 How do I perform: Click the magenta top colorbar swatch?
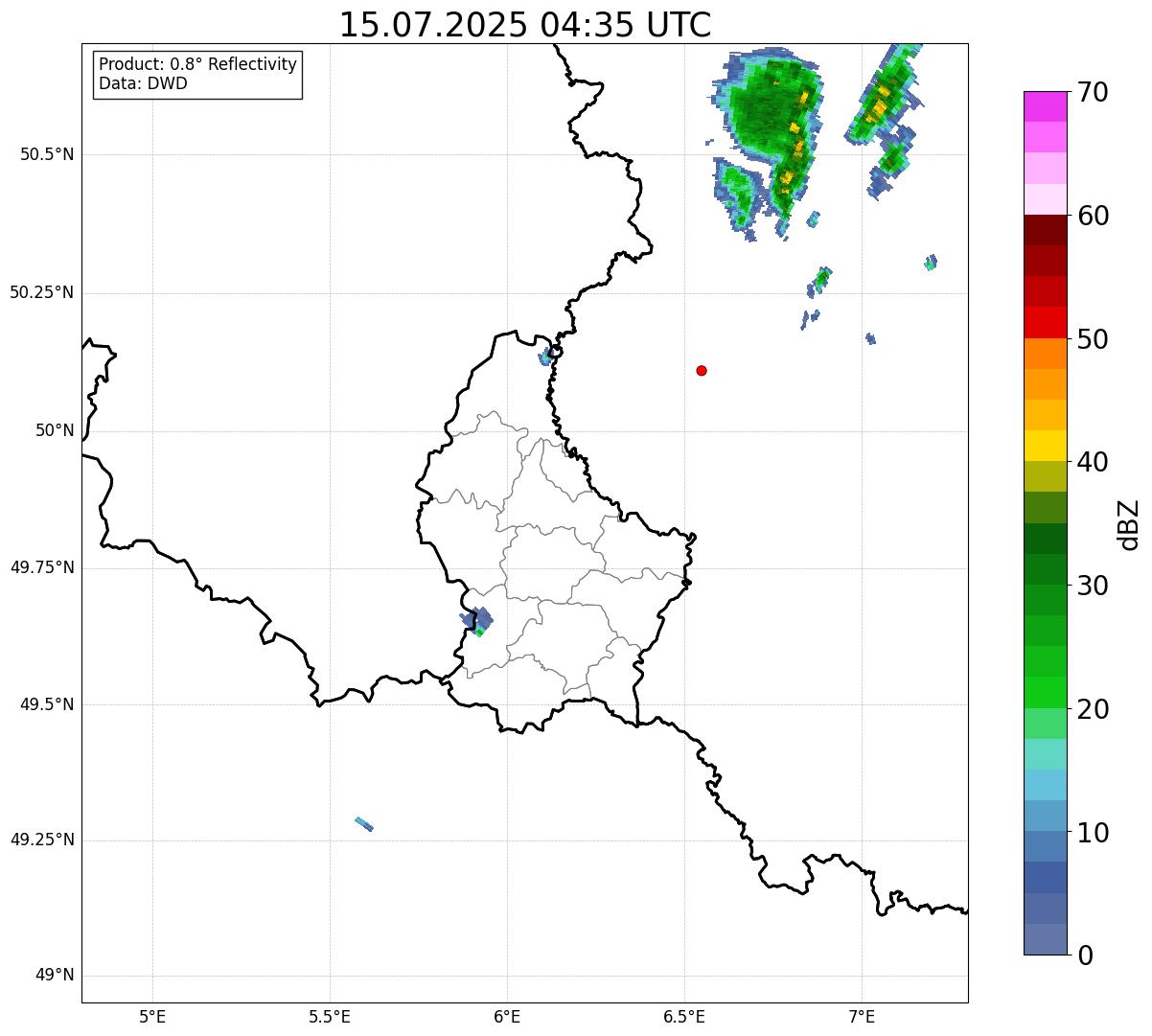[1045, 106]
